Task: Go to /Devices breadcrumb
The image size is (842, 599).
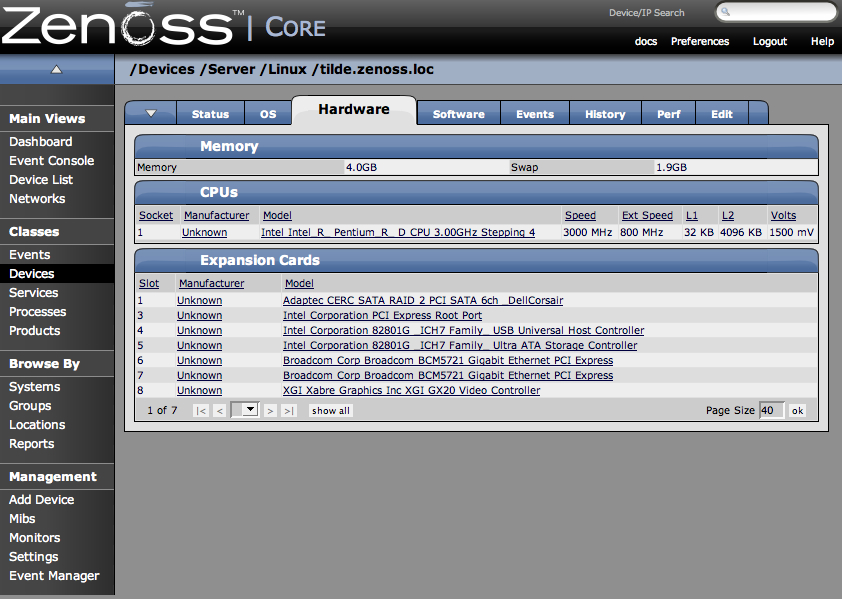Action: (162, 69)
